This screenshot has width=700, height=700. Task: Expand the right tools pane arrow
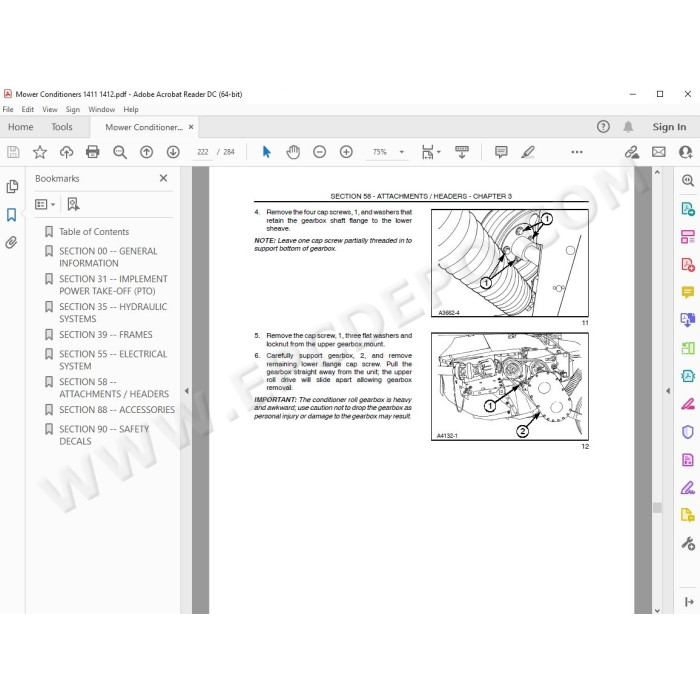(668, 391)
